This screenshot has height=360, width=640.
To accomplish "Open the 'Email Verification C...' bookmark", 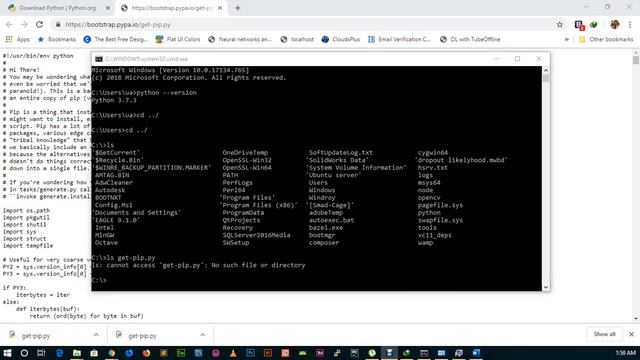I will coord(399,39).
